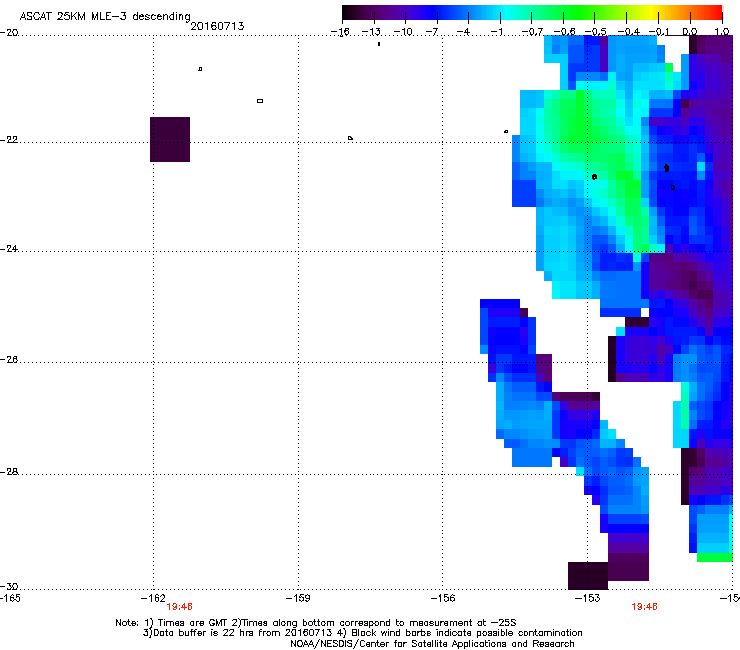This screenshot has width=740, height=650.
Task: Select the date label "20160713" under the title
Action: [218, 26]
